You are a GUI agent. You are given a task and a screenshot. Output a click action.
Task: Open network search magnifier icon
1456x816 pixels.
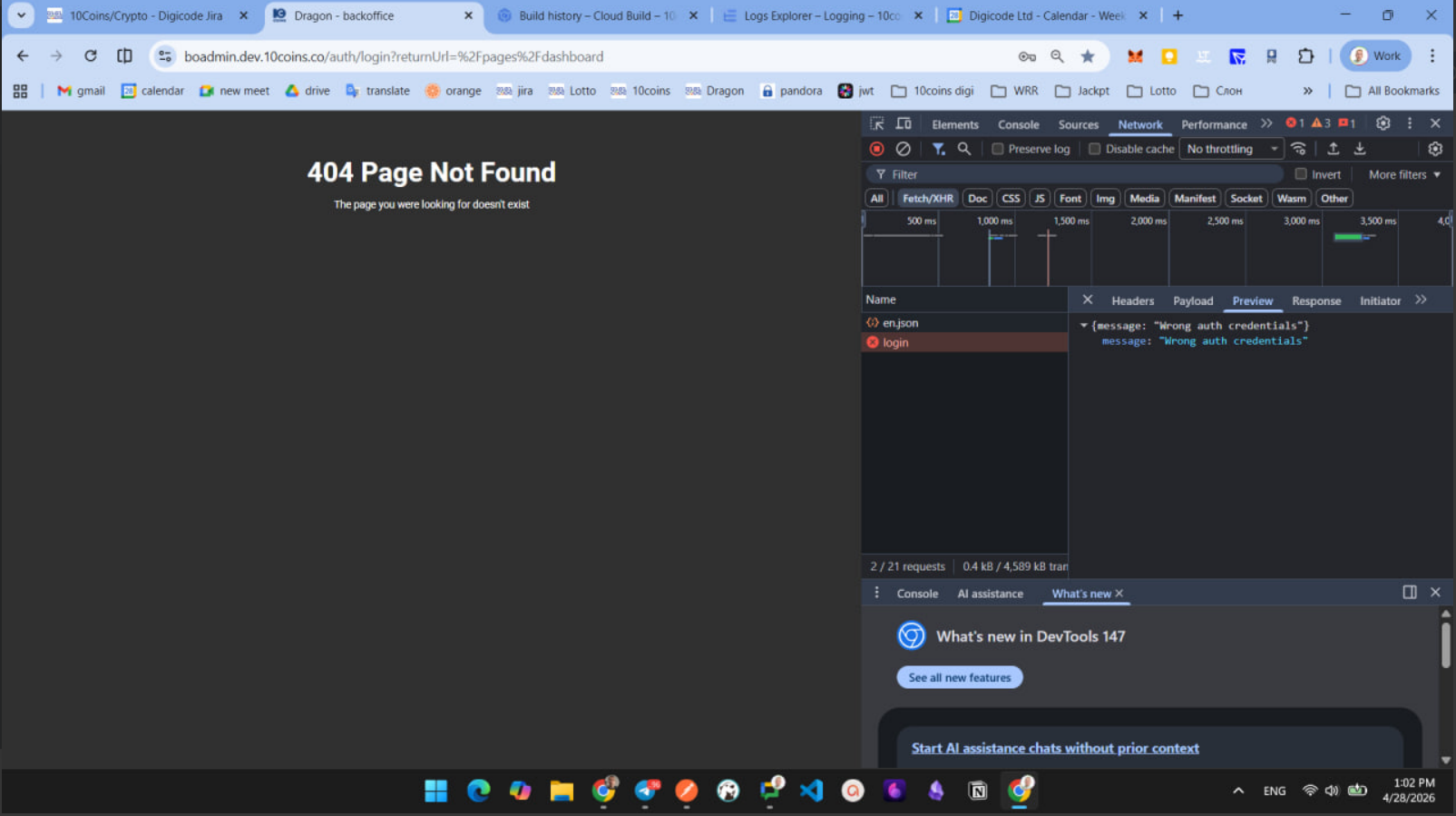pos(964,149)
